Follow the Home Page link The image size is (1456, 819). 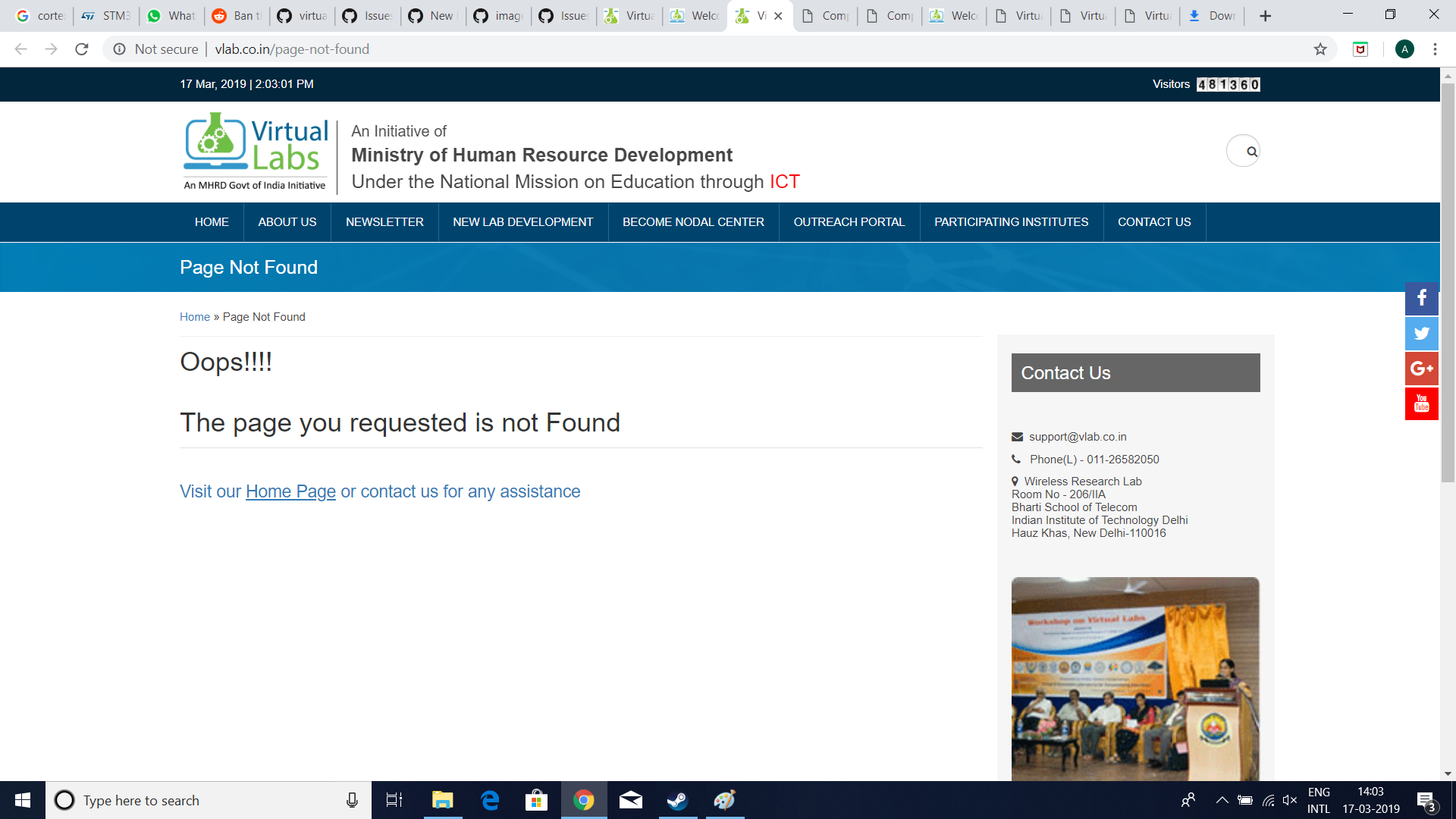pyautogui.click(x=290, y=491)
